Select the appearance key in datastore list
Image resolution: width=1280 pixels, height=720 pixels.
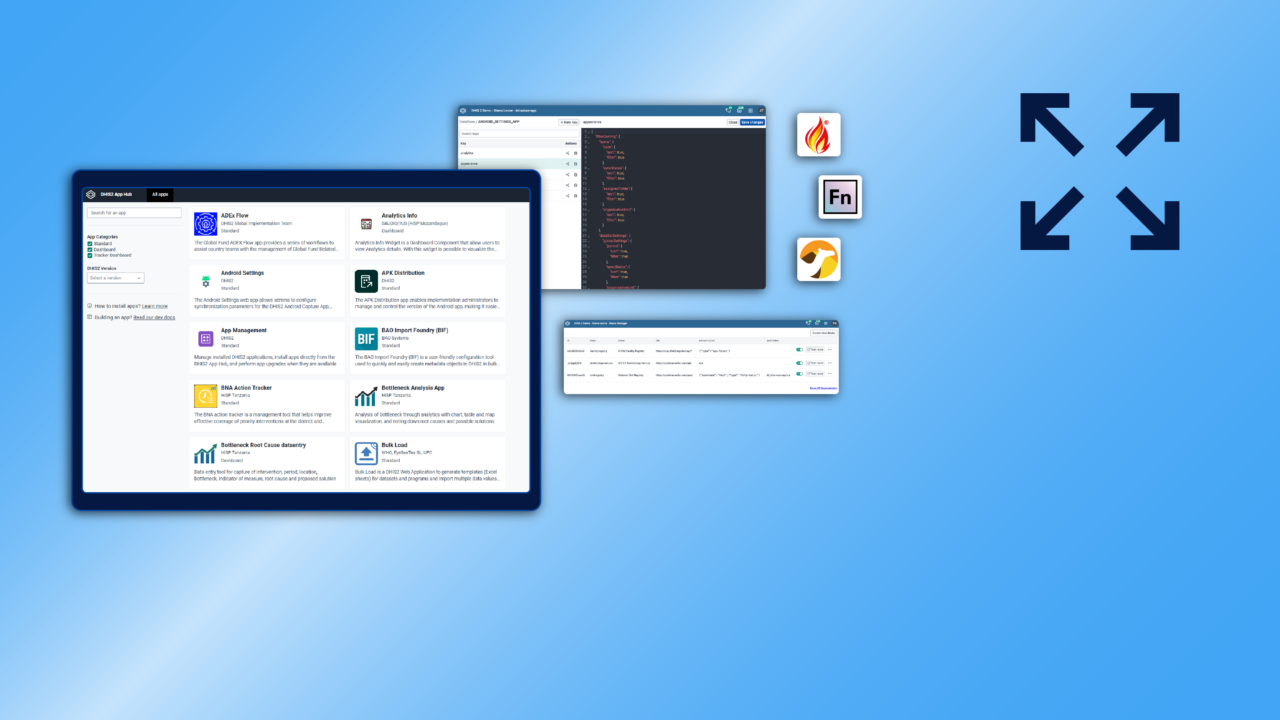(518, 163)
